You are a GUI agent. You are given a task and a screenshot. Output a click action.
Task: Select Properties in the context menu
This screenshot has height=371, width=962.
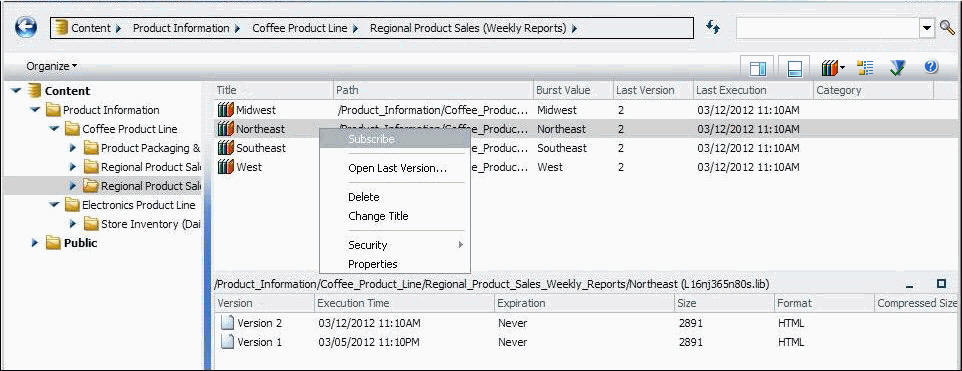pyautogui.click(x=372, y=264)
